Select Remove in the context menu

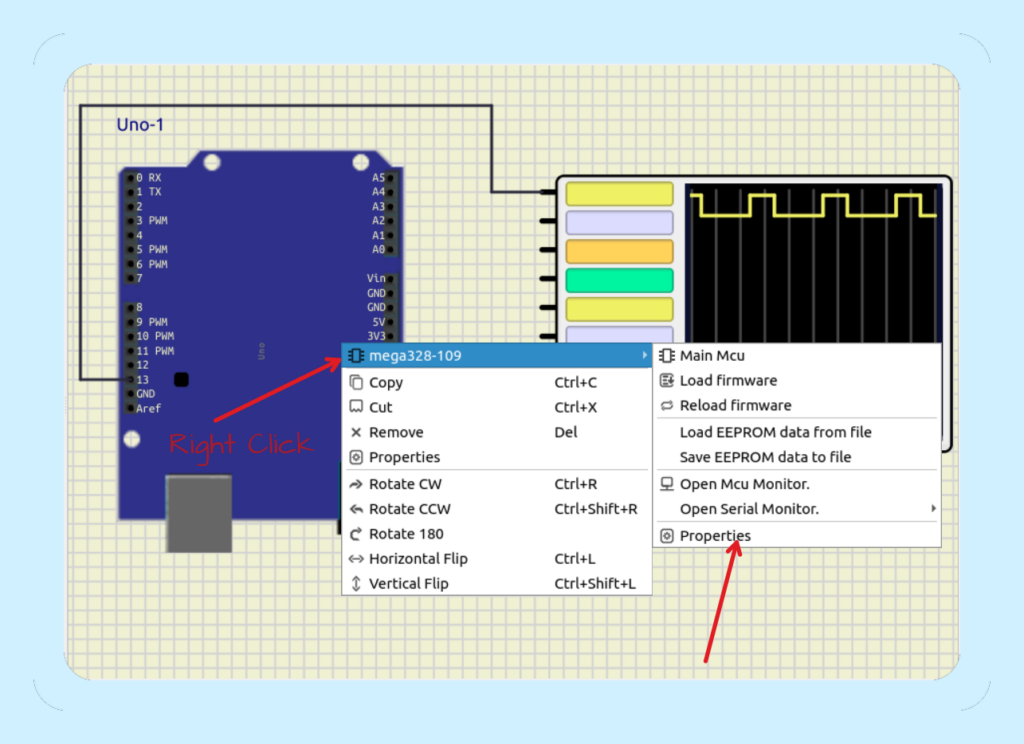497,432
